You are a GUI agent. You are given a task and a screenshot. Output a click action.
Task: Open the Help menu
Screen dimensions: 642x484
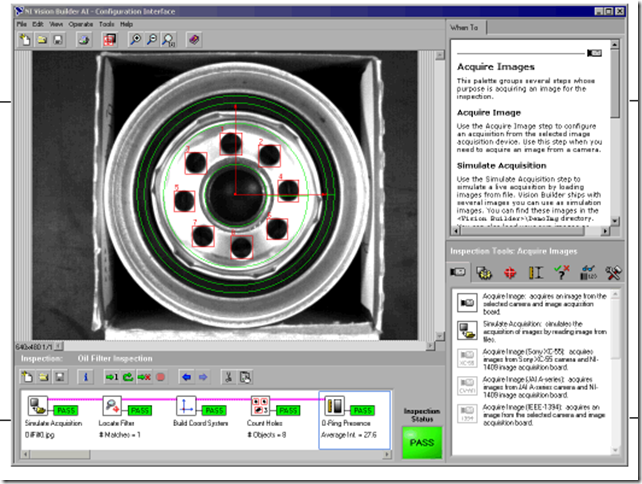point(126,24)
